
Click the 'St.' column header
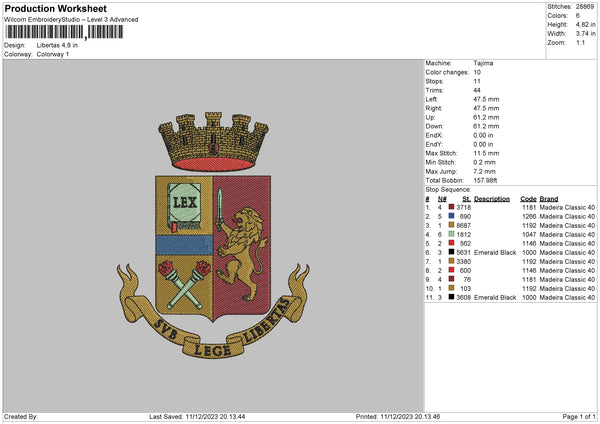click(466, 199)
